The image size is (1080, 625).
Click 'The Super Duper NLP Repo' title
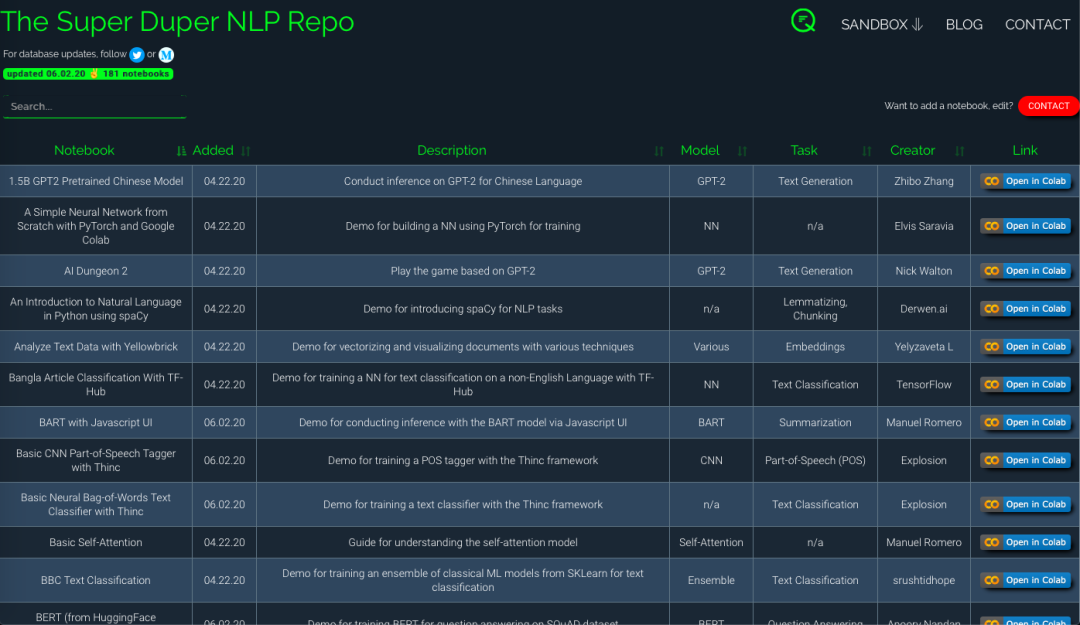pyautogui.click(x=178, y=22)
